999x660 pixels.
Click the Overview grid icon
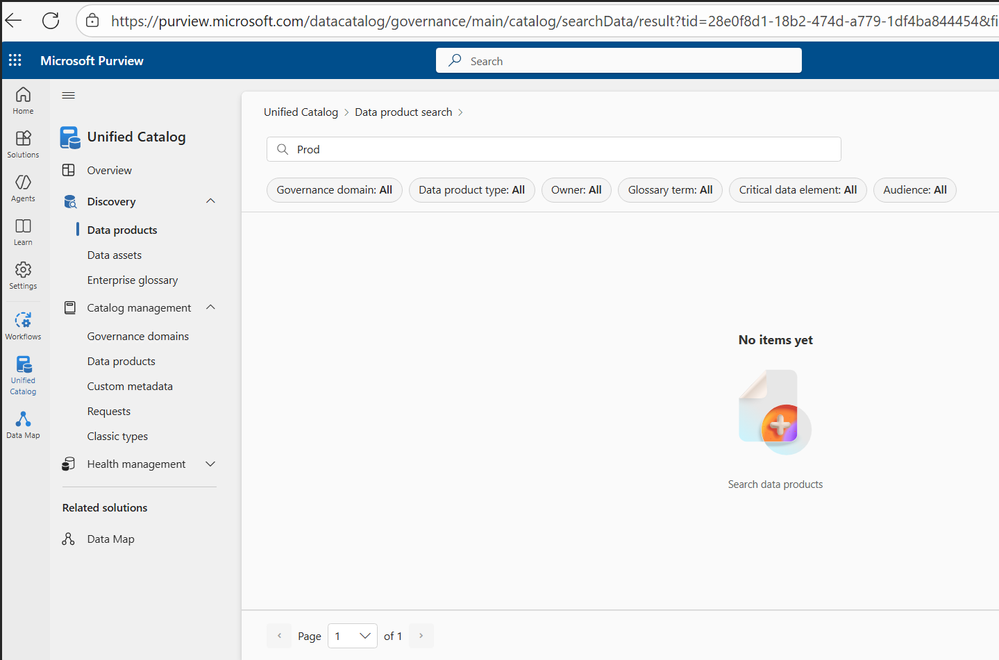[x=69, y=170]
